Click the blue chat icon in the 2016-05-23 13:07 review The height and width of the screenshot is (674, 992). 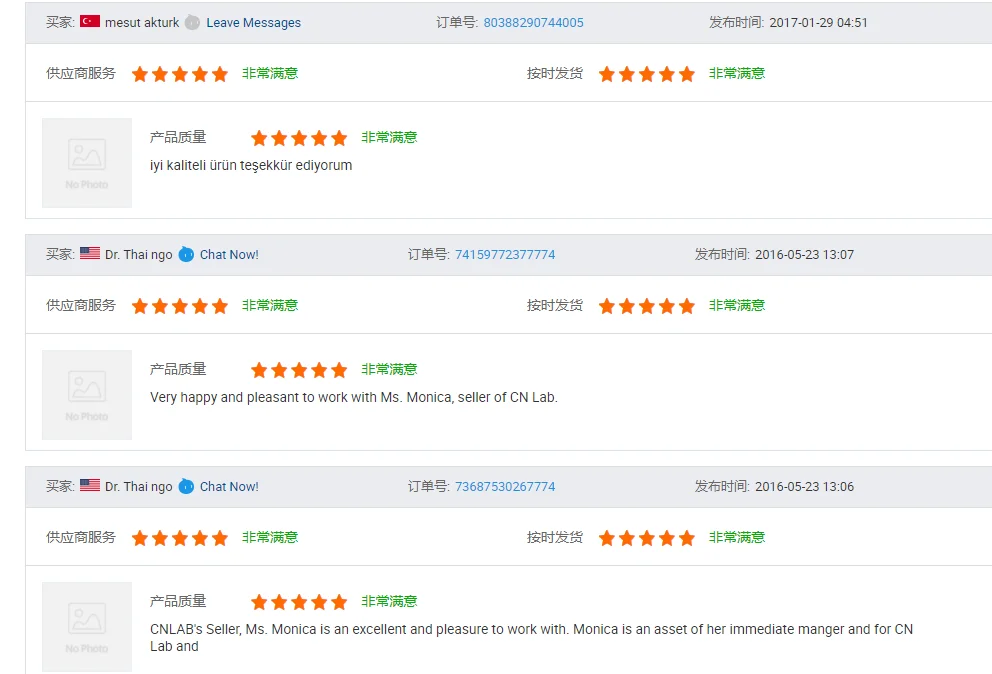[186, 254]
